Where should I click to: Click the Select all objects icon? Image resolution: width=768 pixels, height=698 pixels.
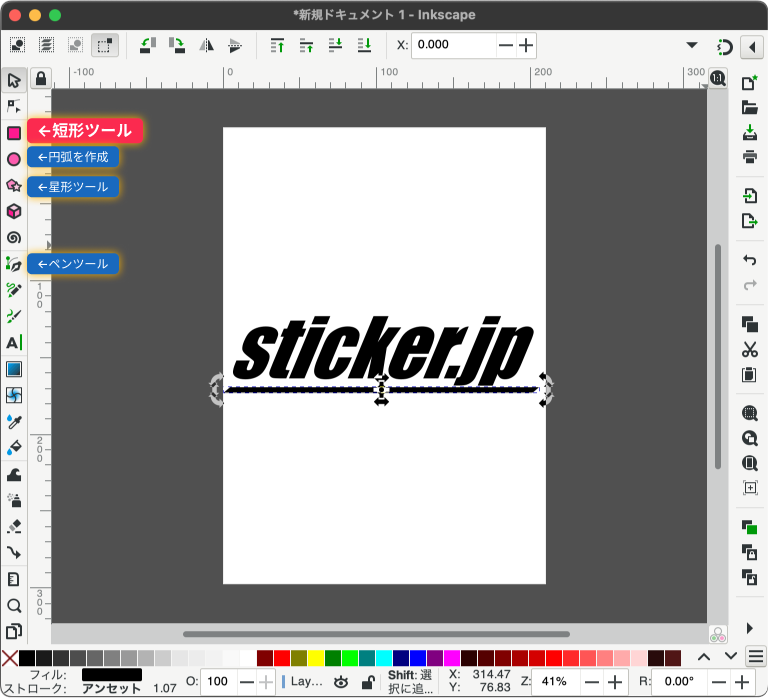pyautogui.click(x=18, y=45)
